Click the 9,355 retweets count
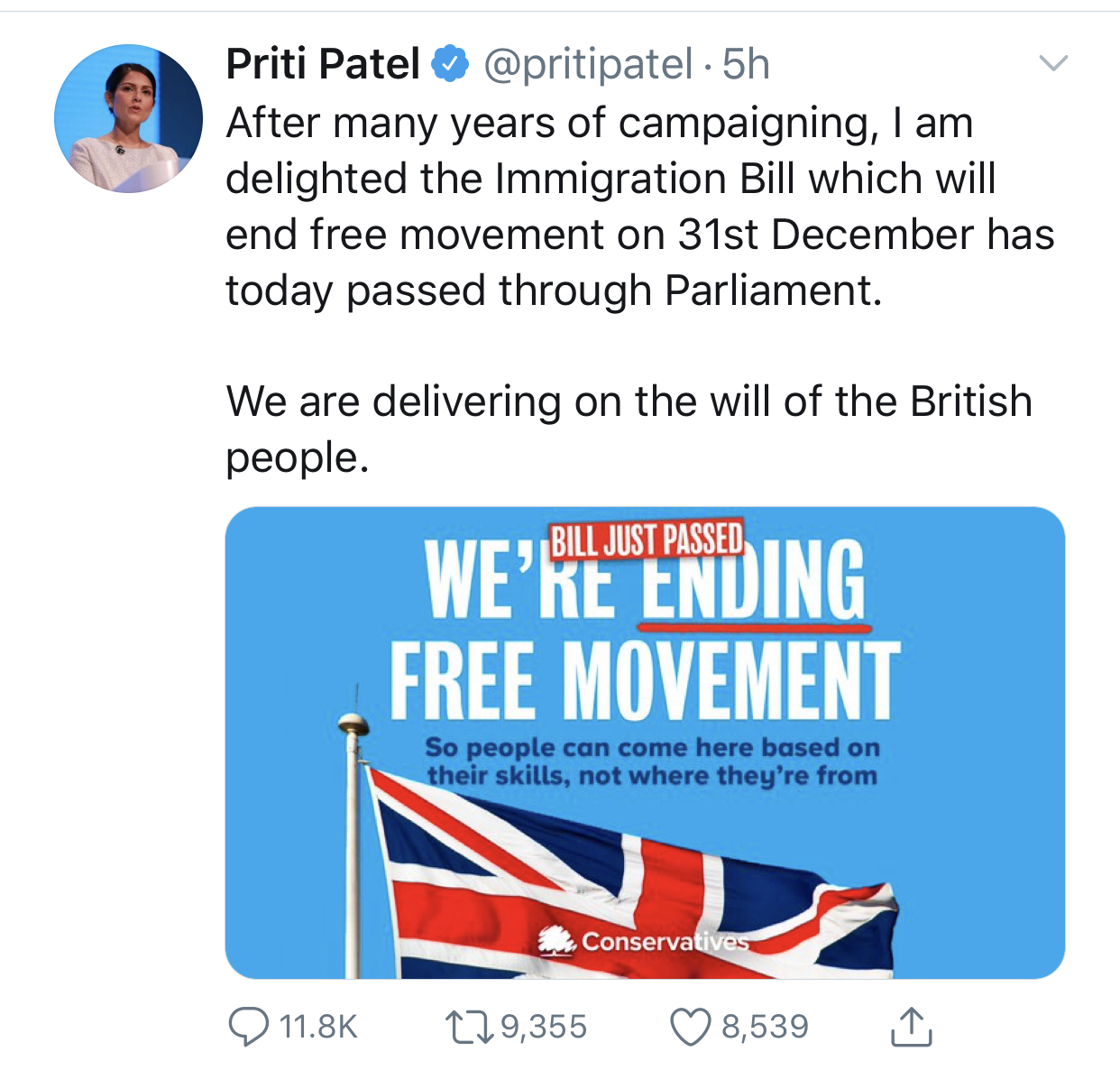Viewport: 1120px width, 1070px height. (544, 1027)
